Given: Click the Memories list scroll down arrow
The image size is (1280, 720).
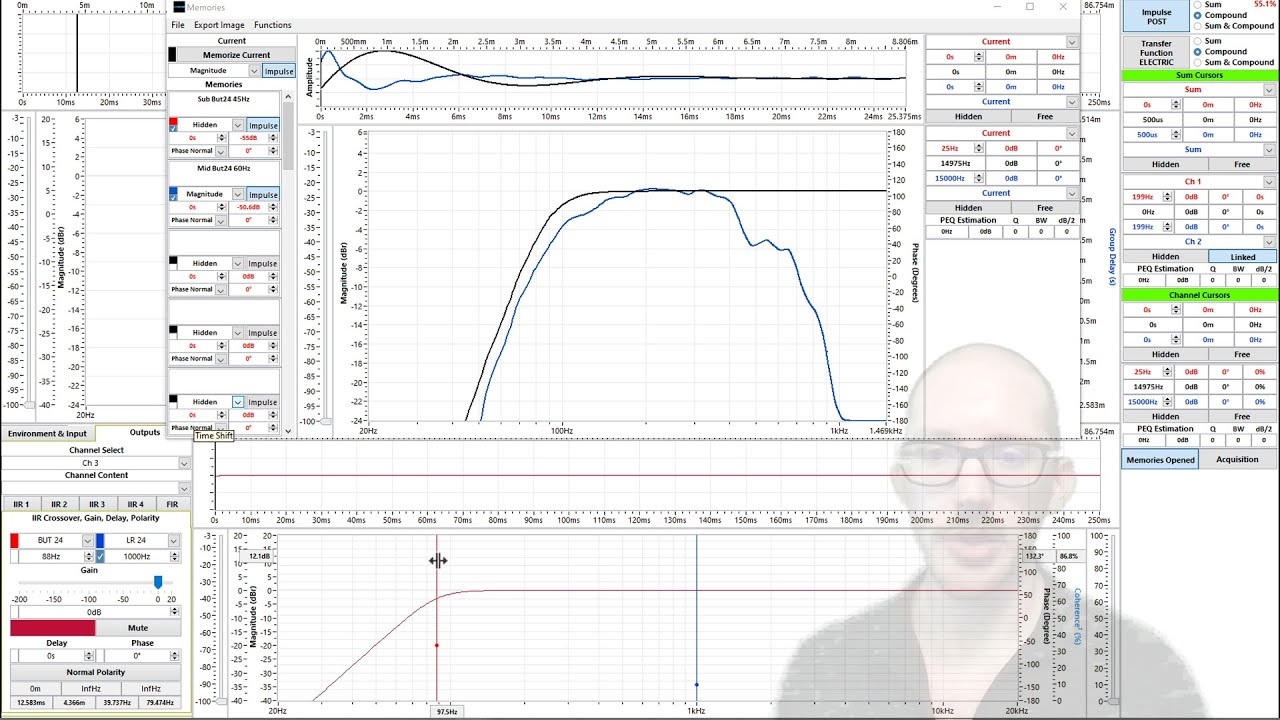Looking at the screenshot, I should (288, 431).
